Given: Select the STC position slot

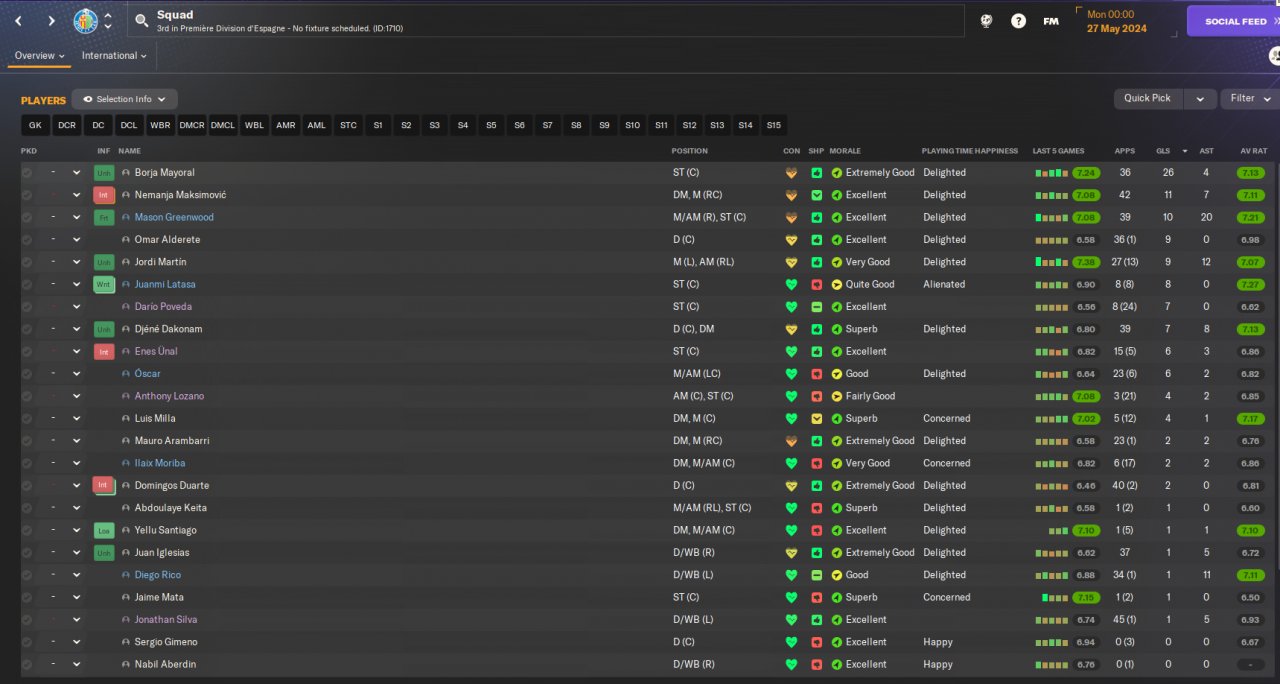Looking at the screenshot, I should (348, 125).
